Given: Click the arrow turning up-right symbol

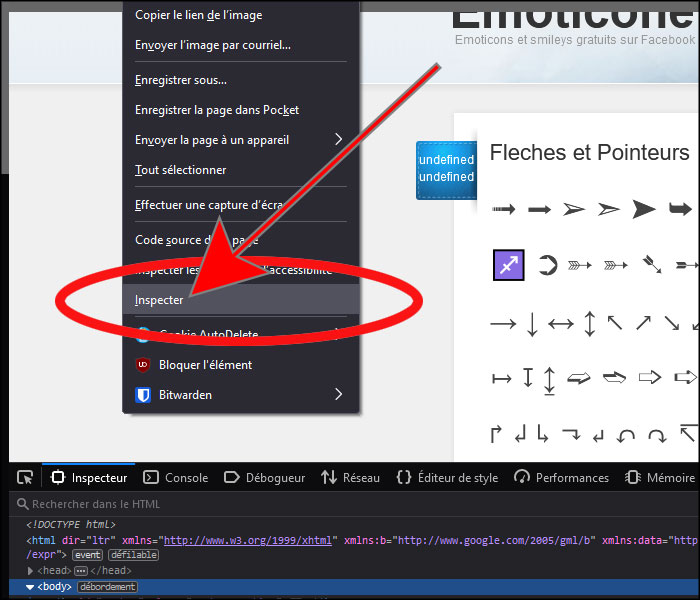Looking at the screenshot, I should [x=496, y=434].
